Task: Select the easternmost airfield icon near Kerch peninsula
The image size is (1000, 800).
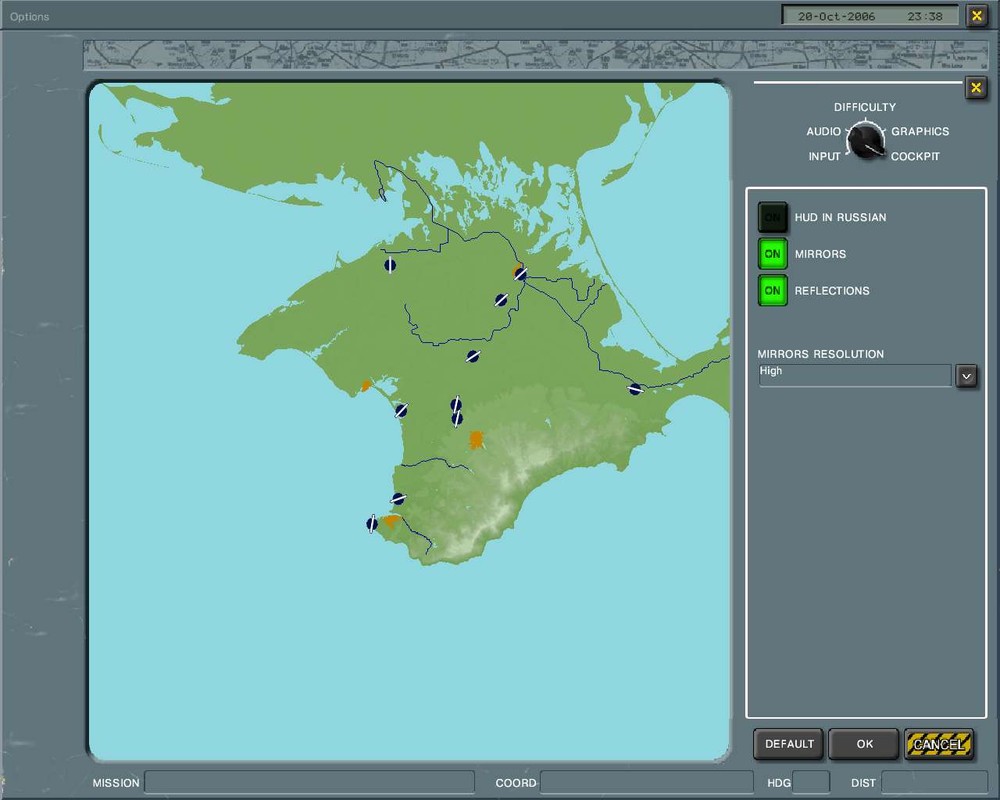Action: point(635,389)
